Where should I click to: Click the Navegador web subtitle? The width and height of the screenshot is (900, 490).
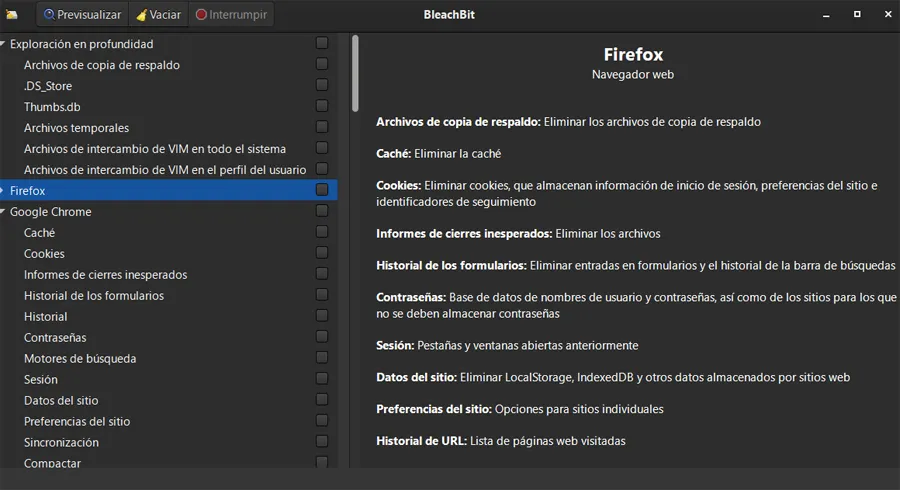click(633, 75)
